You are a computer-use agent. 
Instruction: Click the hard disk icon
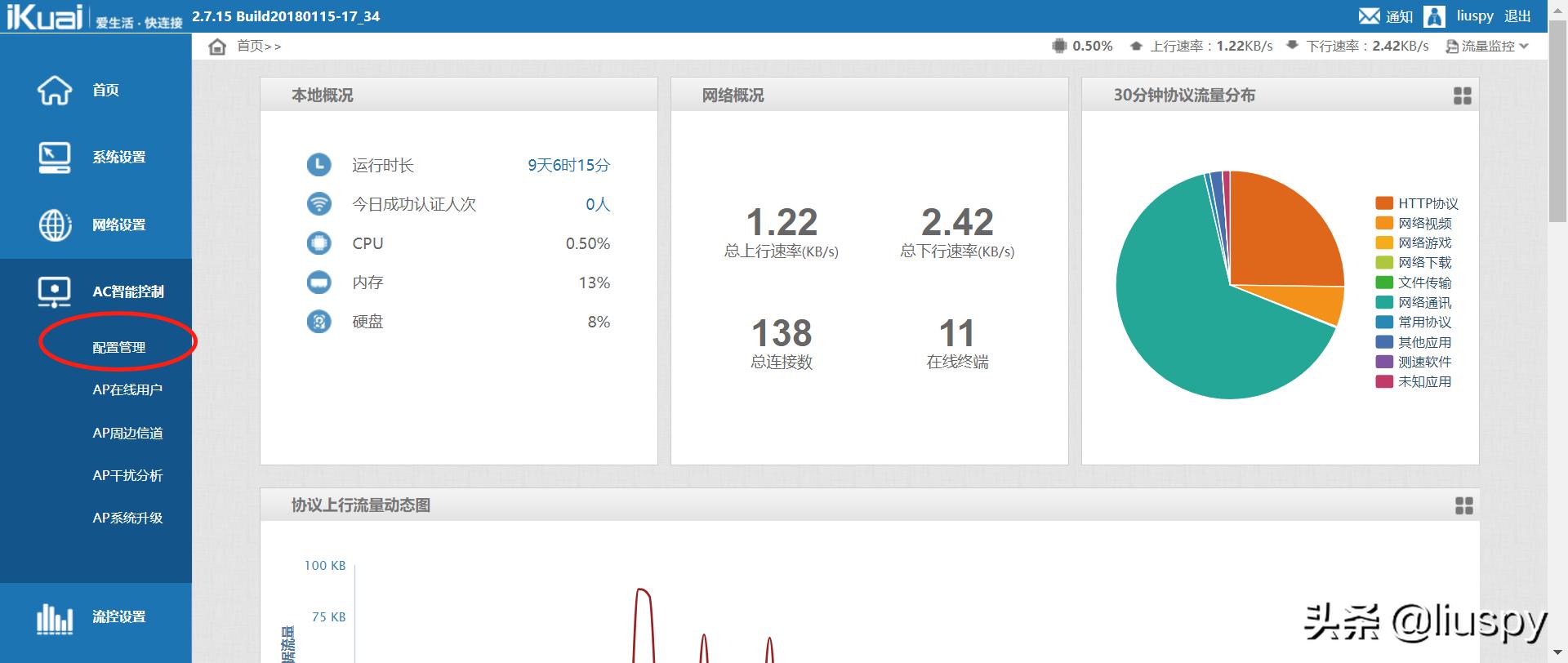pyautogui.click(x=318, y=322)
